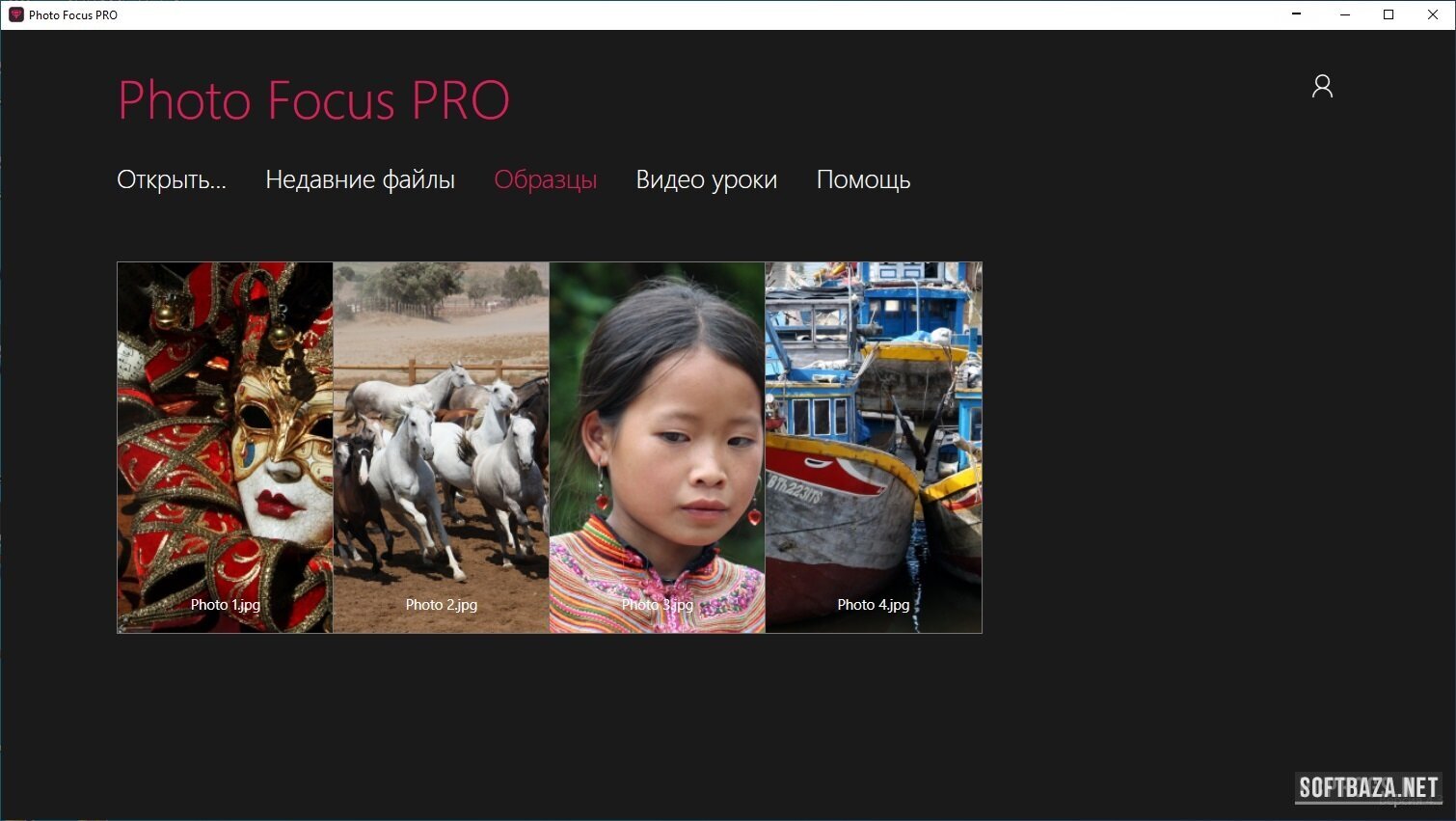Click the Photo Focus PRO app icon in title bar
Image resolution: width=1456 pixels, height=821 pixels.
(15, 14)
